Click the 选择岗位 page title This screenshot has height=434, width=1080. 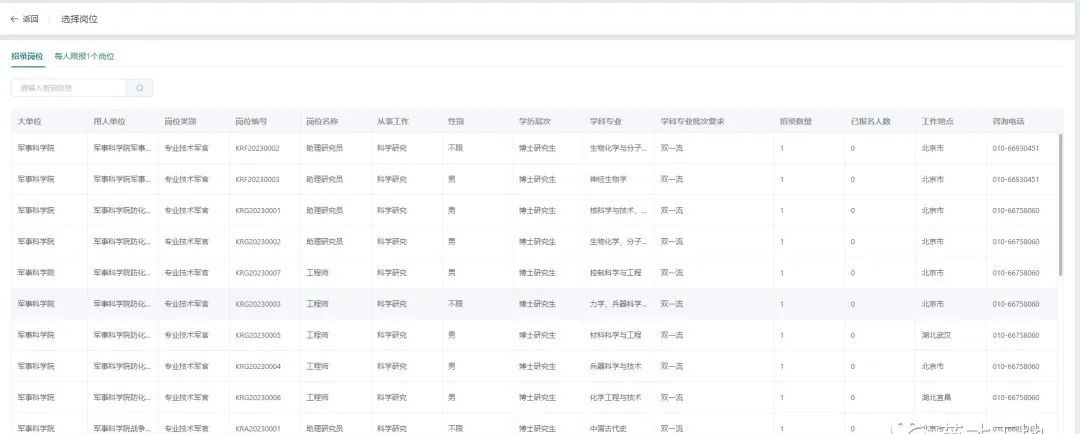79,19
